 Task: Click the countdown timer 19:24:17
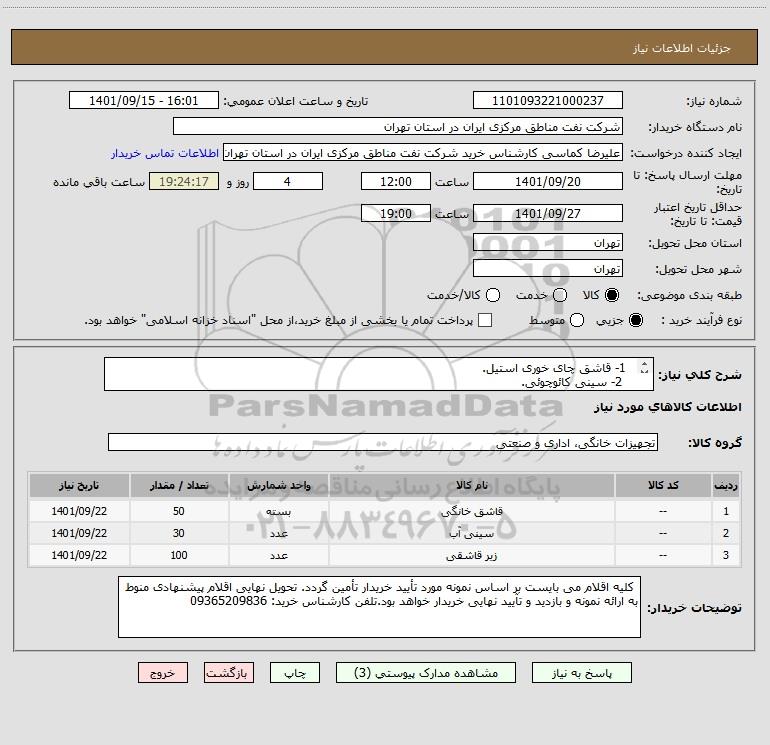click(x=184, y=181)
